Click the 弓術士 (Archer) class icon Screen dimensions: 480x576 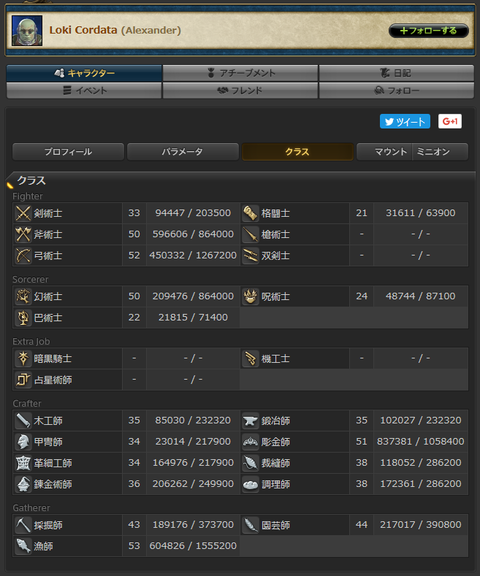[23, 256]
